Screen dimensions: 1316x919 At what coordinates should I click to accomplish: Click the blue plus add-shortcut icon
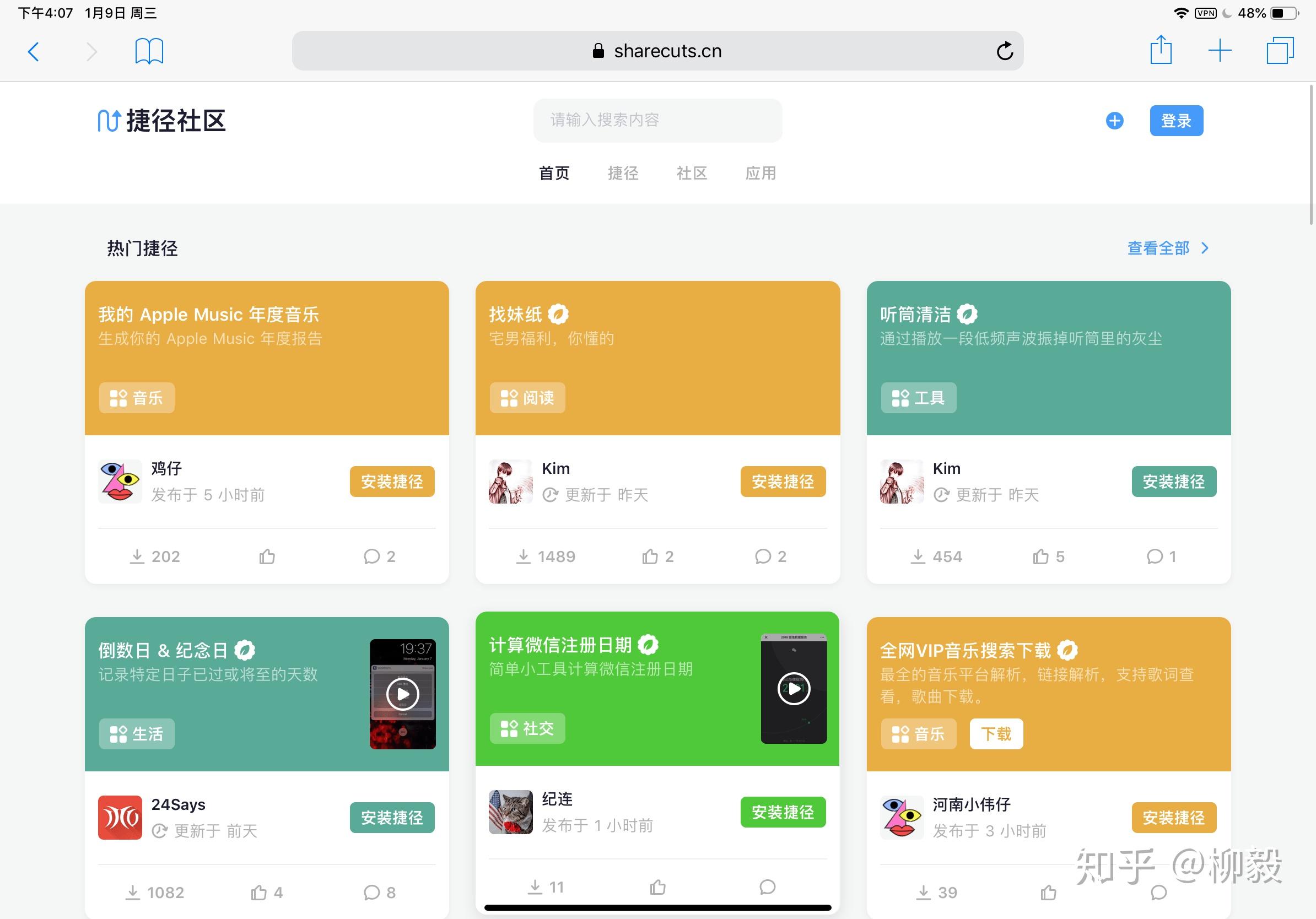tap(1114, 121)
